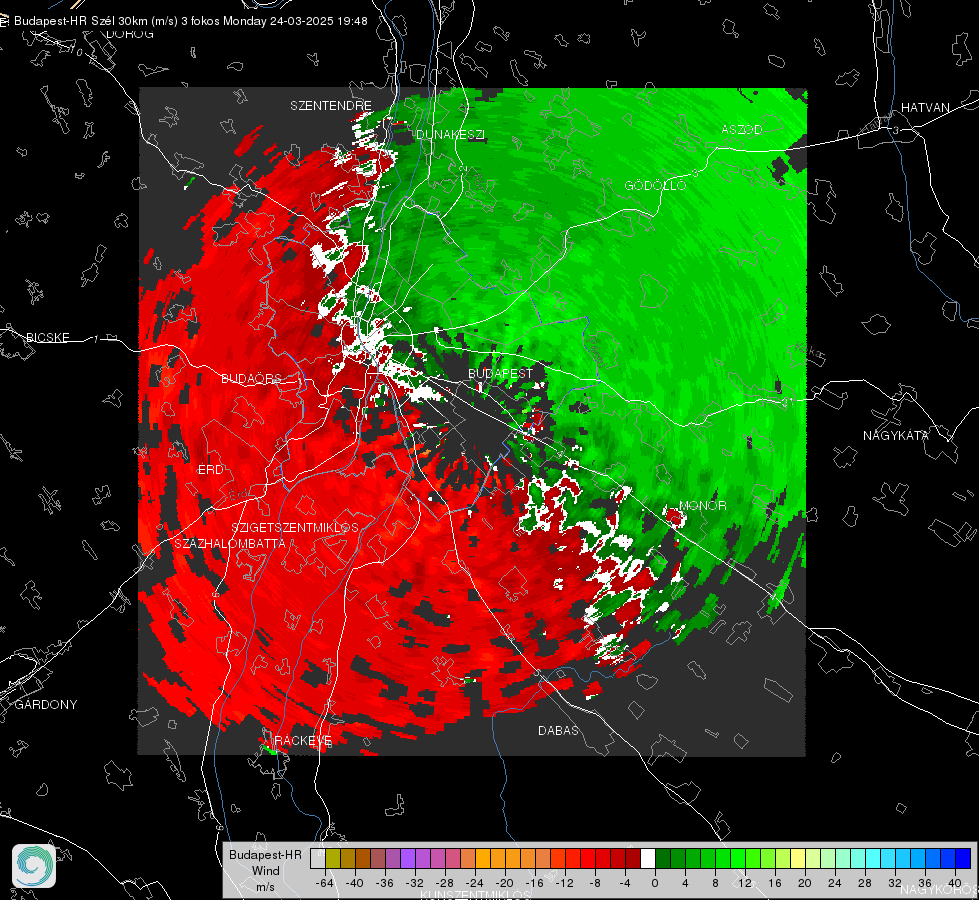Click the NAGYKÁTA town label
This screenshot has width=979, height=900.
tap(896, 435)
